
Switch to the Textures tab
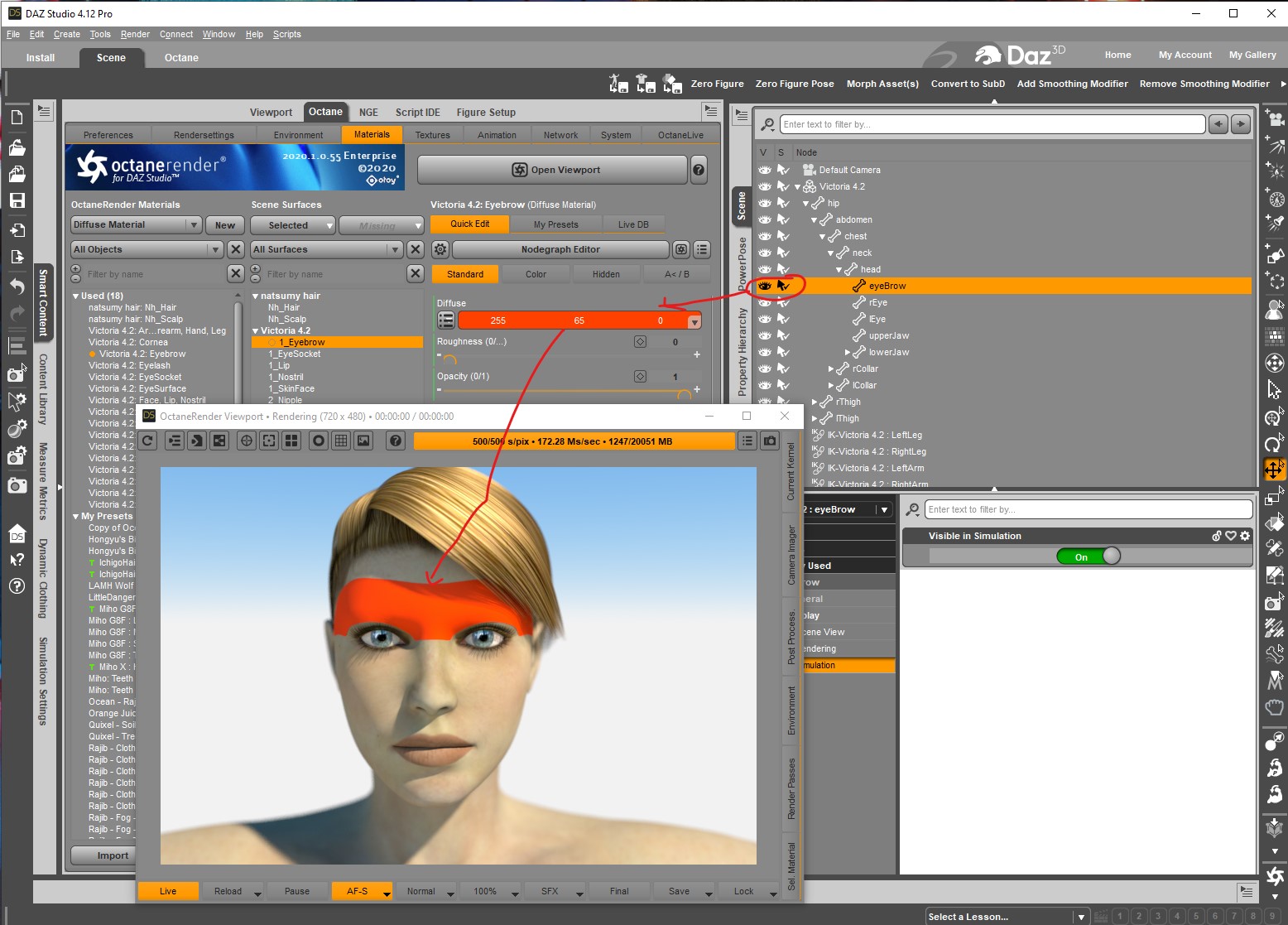point(433,135)
